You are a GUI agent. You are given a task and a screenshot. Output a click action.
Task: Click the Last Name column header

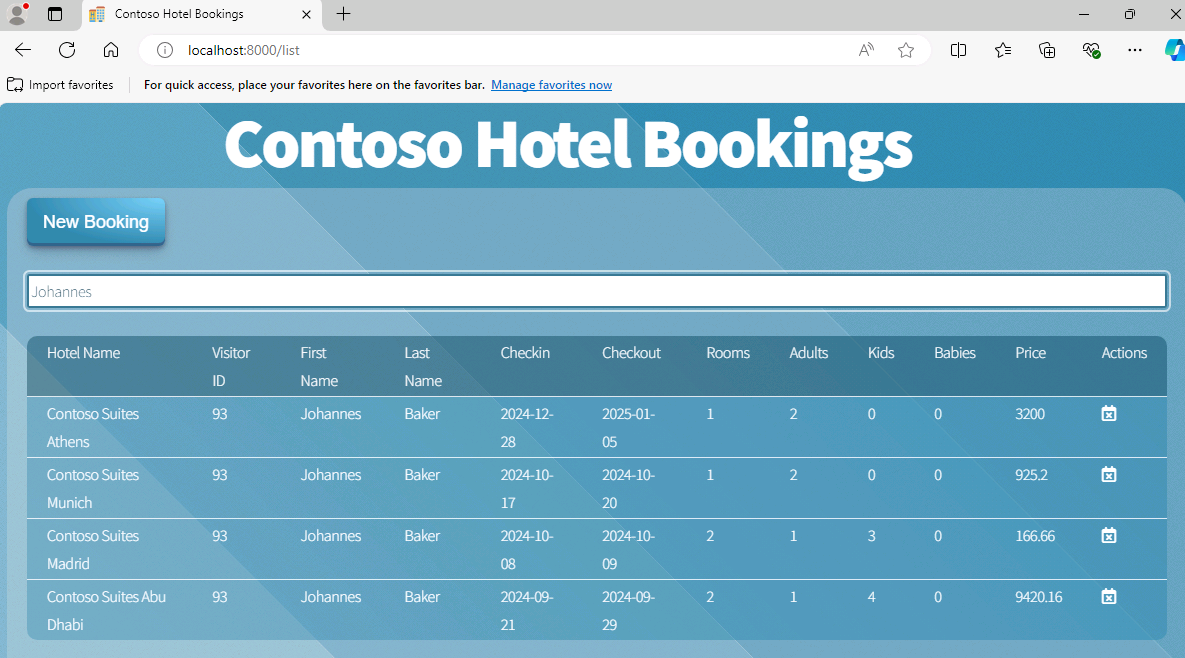point(423,366)
